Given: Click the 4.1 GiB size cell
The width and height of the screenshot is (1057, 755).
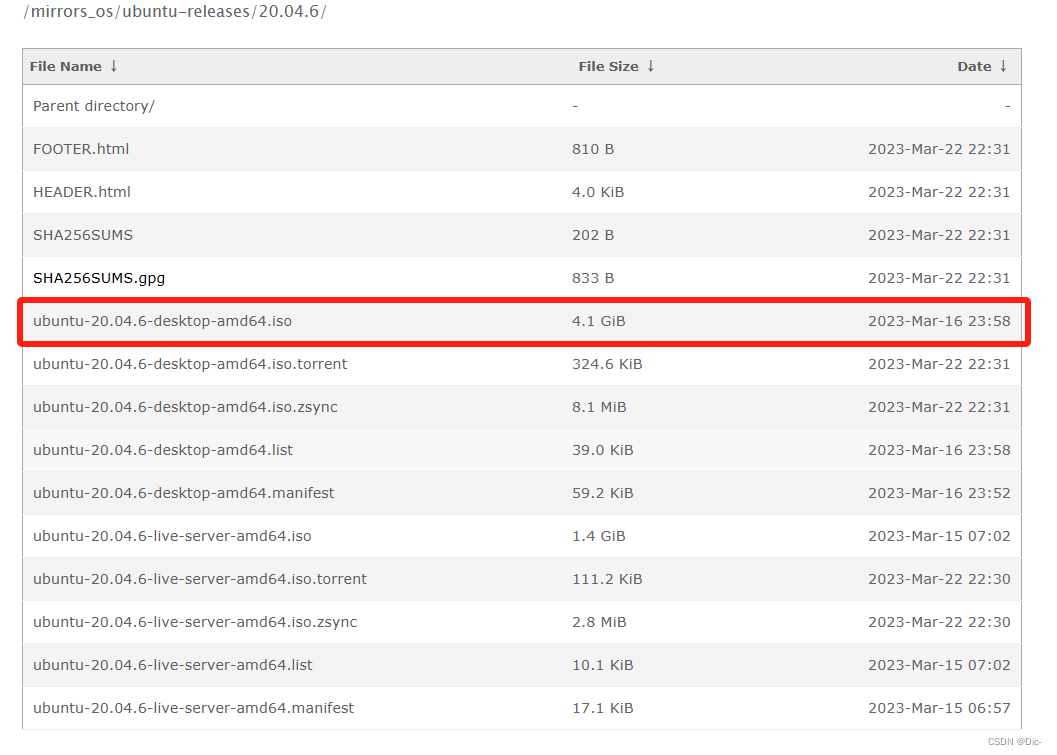Looking at the screenshot, I should [599, 321].
